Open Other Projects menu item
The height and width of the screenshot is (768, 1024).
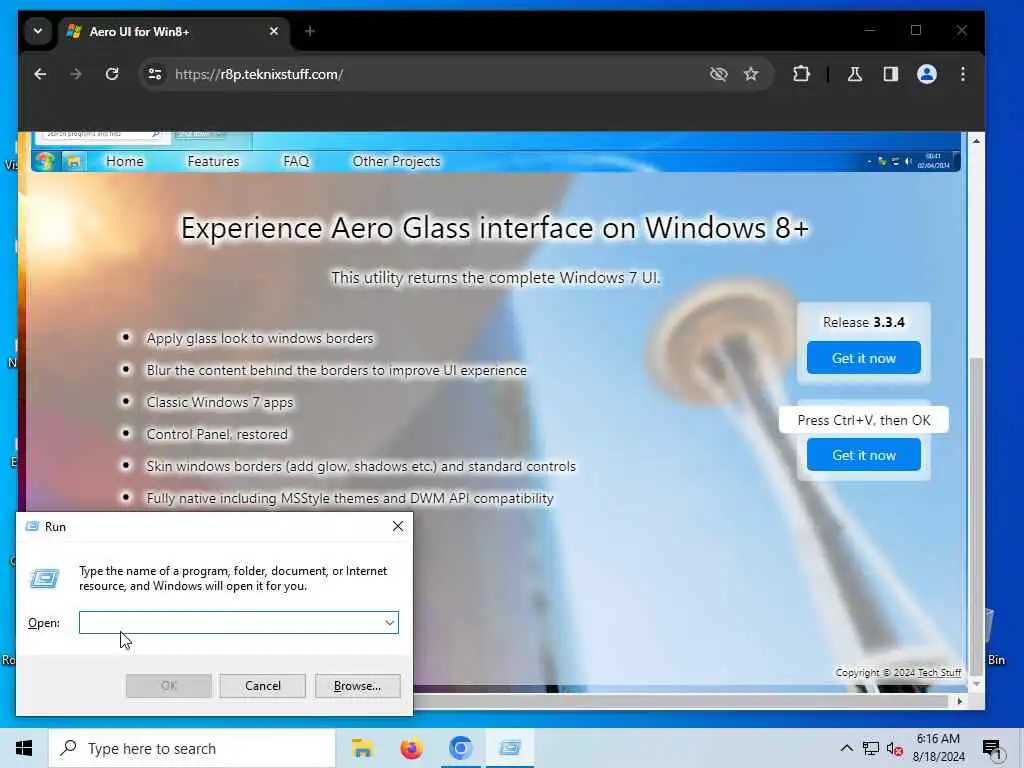click(x=396, y=161)
